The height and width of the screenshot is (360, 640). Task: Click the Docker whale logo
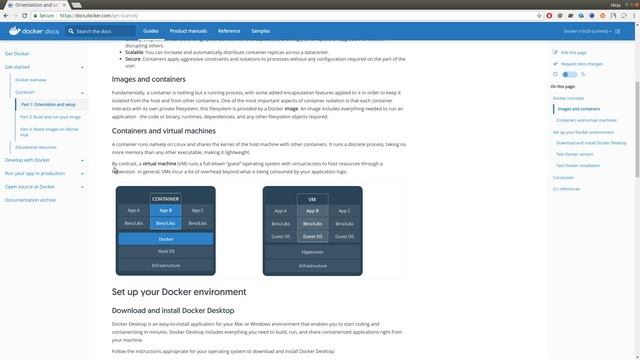[x=15, y=31]
